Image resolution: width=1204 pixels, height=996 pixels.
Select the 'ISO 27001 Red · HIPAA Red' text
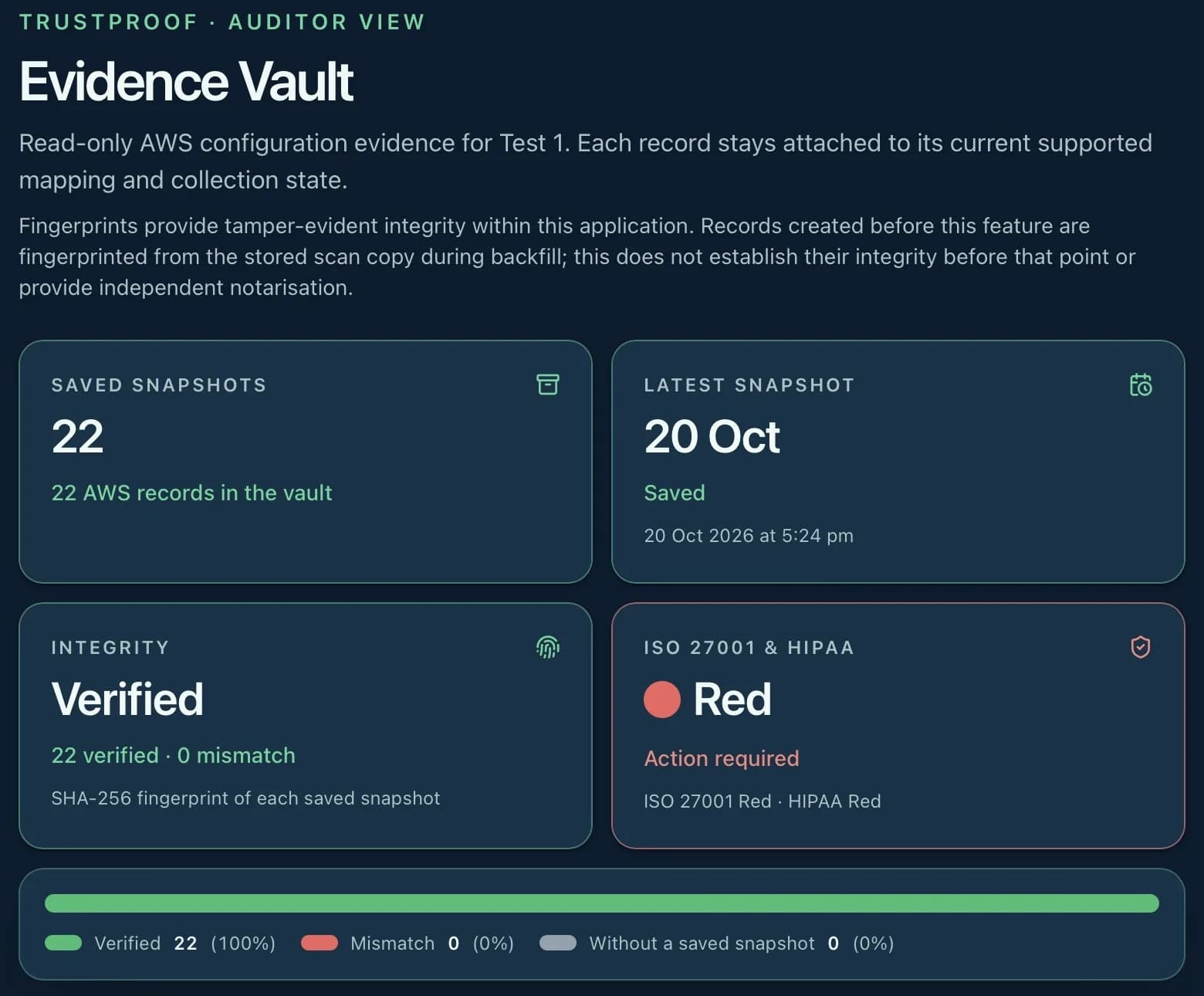pyautogui.click(x=763, y=801)
